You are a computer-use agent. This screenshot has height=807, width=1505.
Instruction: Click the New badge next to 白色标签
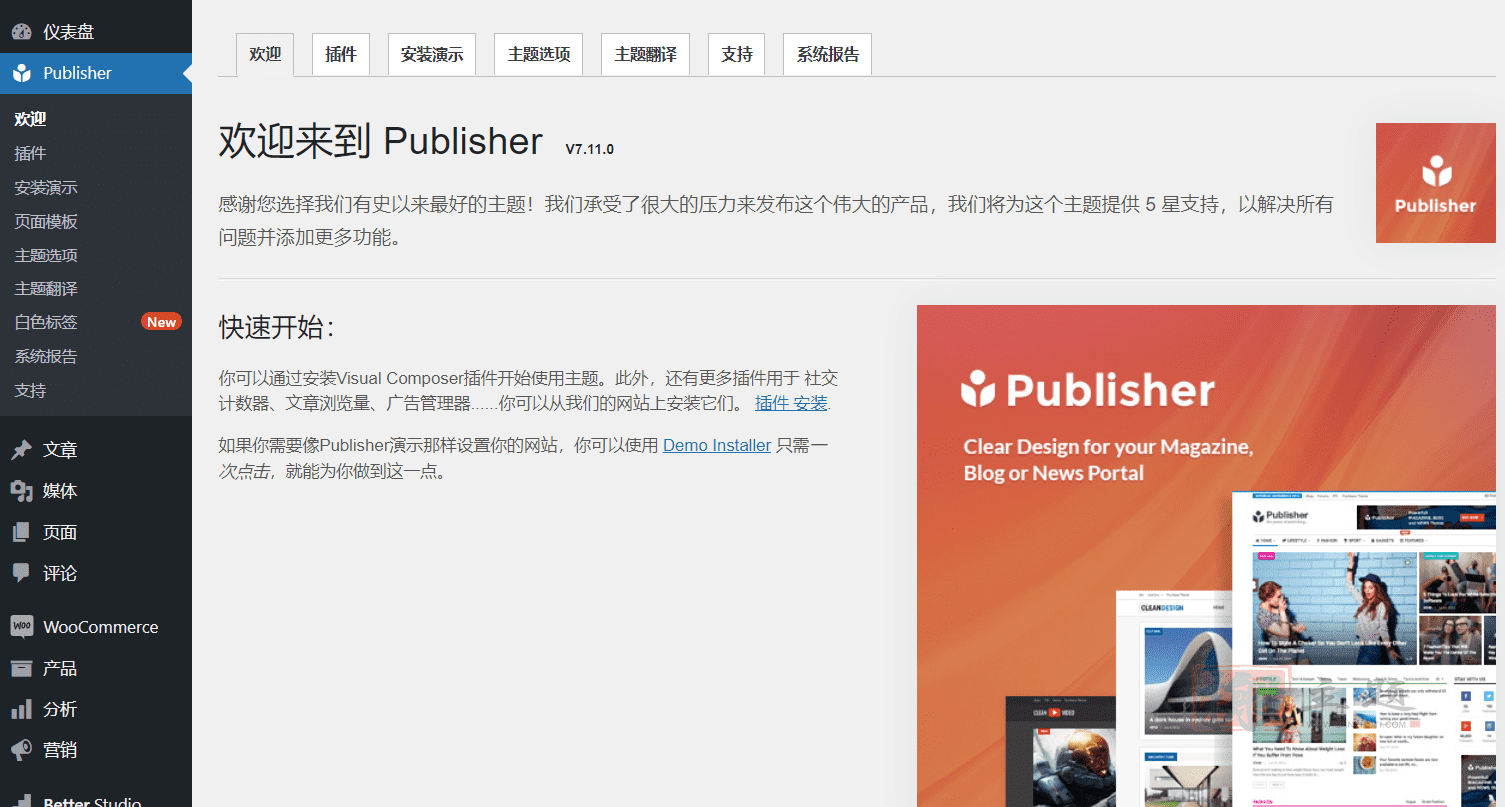[161, 322]
